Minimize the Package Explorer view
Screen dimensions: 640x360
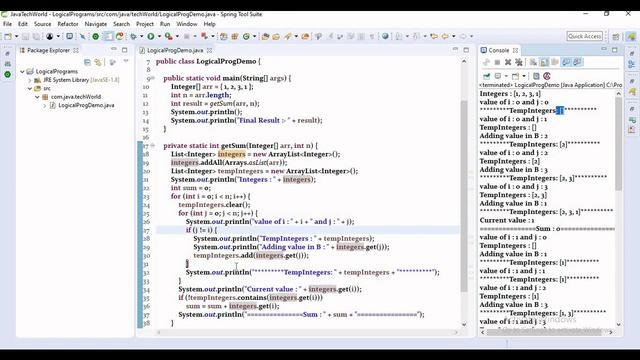113,50
